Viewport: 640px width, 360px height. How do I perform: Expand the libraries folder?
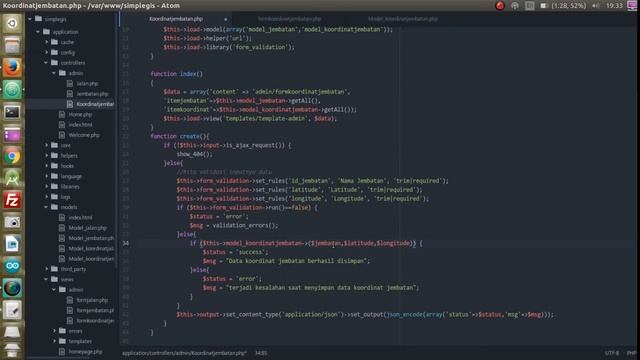pyautogui.click(x=46, y=187)
